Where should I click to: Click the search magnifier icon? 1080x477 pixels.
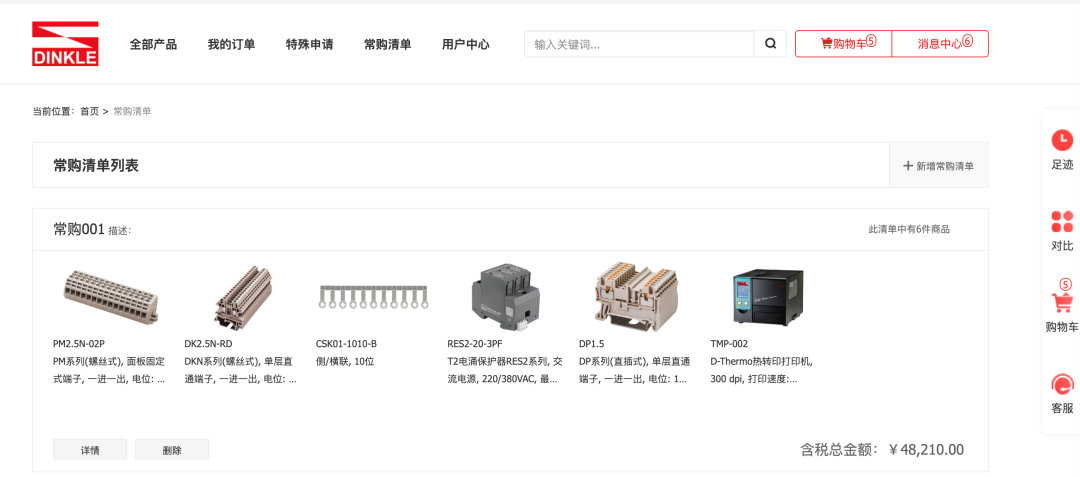(x=770, y=44)
